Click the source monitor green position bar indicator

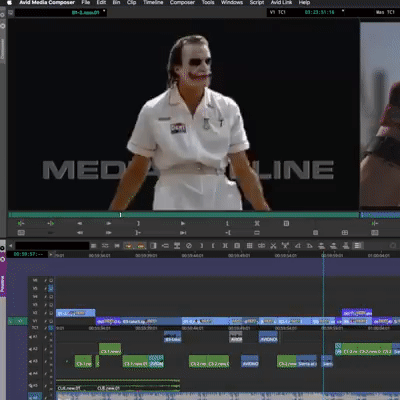120,215
